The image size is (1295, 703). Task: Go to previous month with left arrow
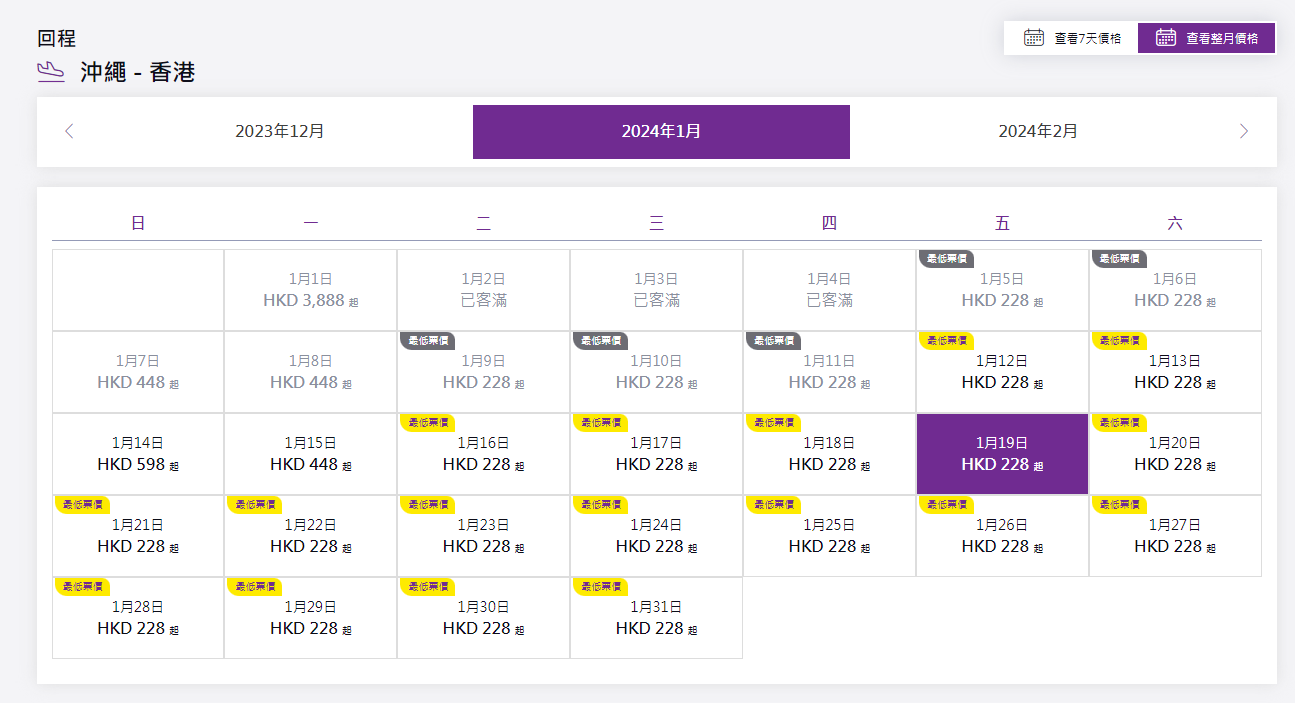(x=69, y=131)
